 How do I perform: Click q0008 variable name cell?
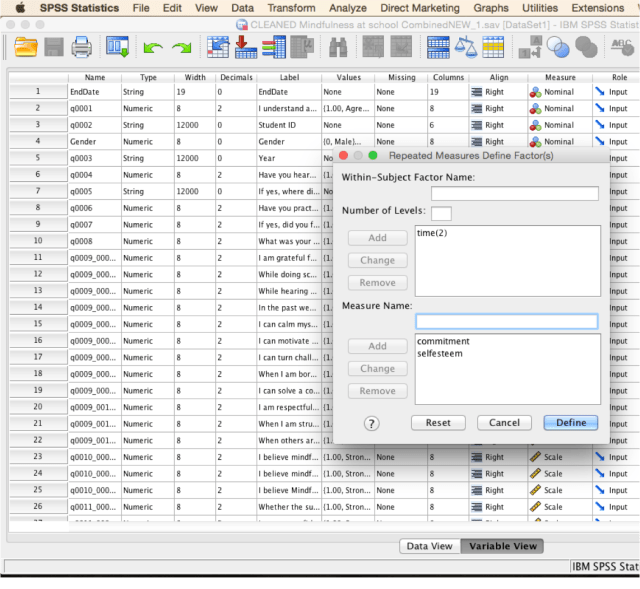pyautogui.click(x=94, y=241)
